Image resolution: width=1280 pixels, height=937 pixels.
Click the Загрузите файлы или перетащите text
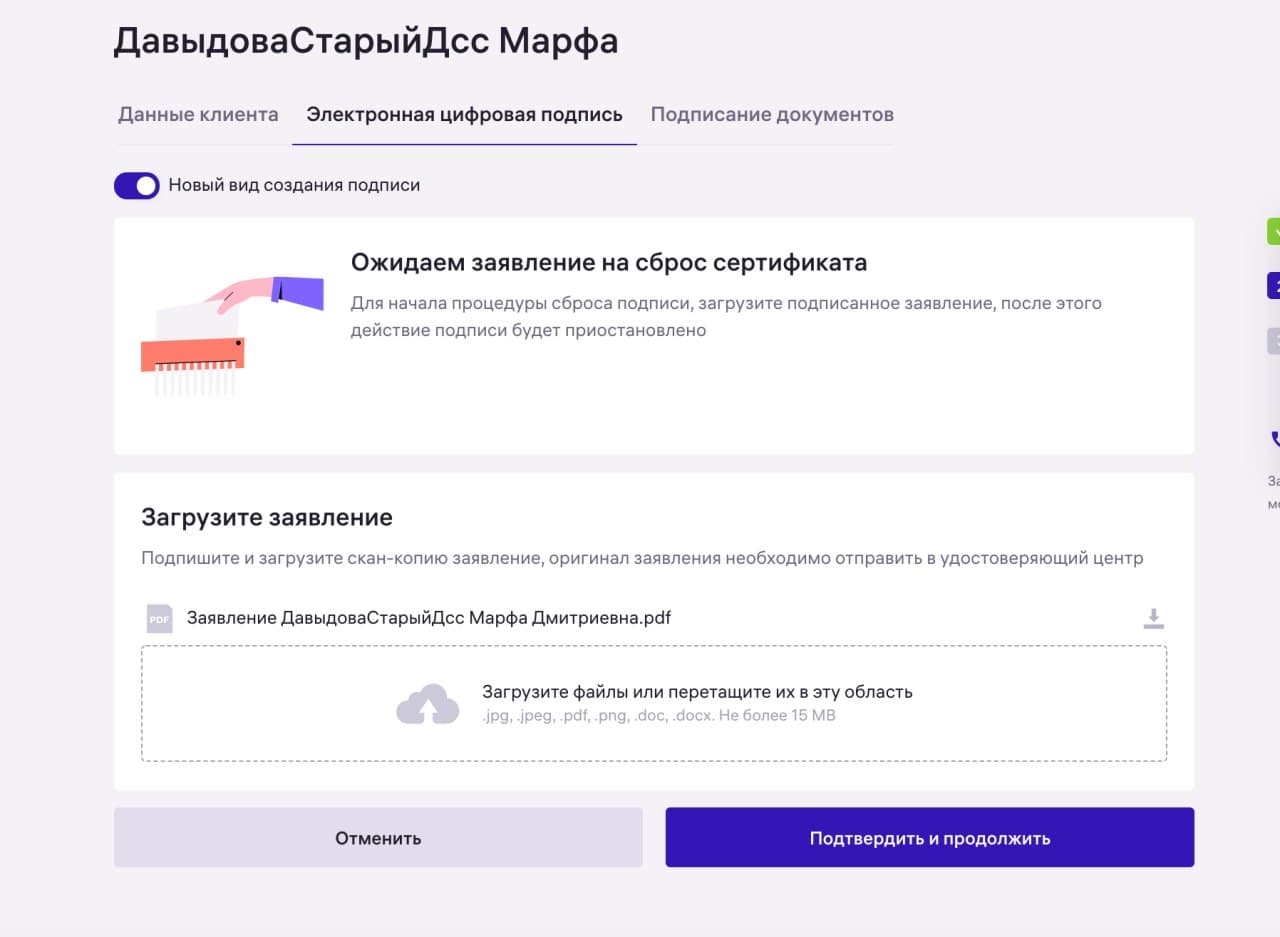[698, 691]
